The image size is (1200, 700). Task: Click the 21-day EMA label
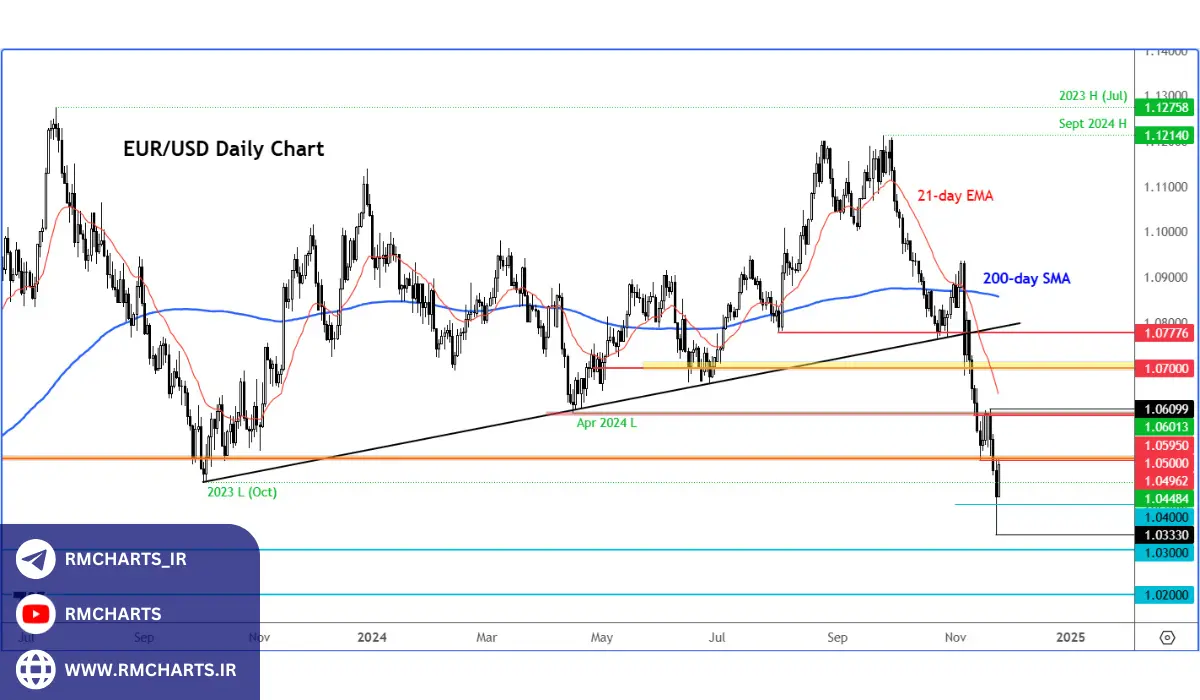tap(955, 196)
